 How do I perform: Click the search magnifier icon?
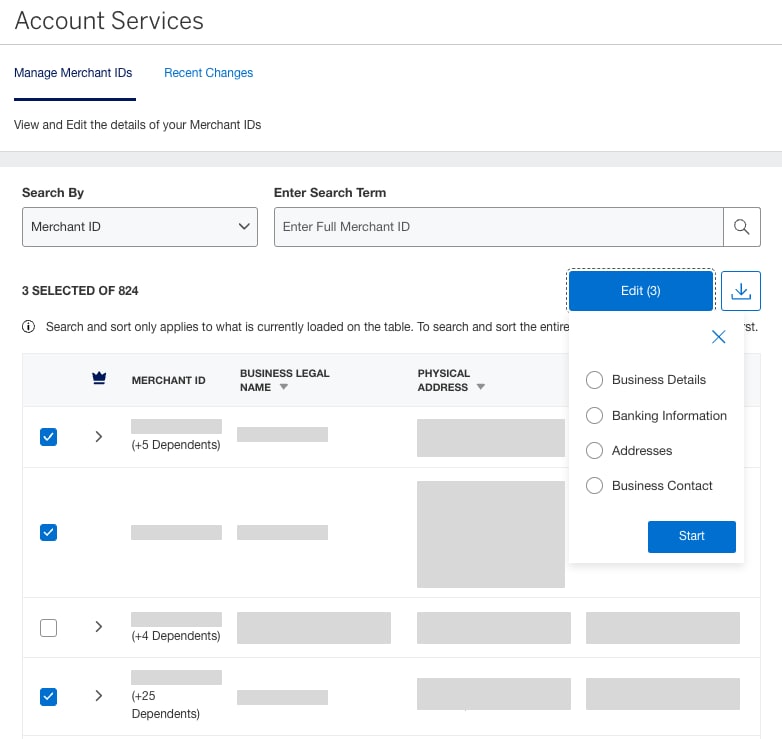(741, 227)
